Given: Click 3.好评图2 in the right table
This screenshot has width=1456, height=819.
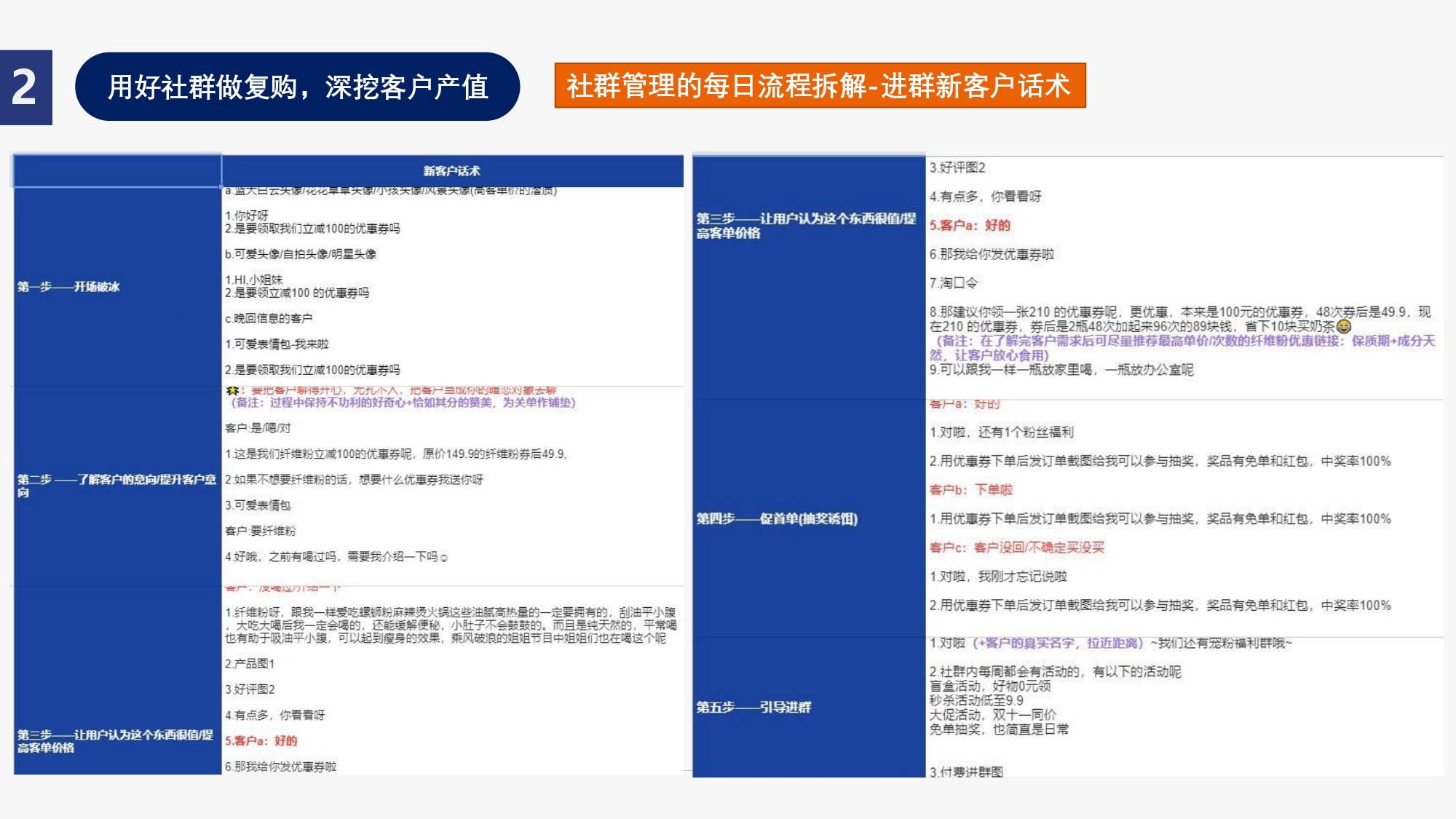Looking at the screenshot, I should click(x=957, y=168).
